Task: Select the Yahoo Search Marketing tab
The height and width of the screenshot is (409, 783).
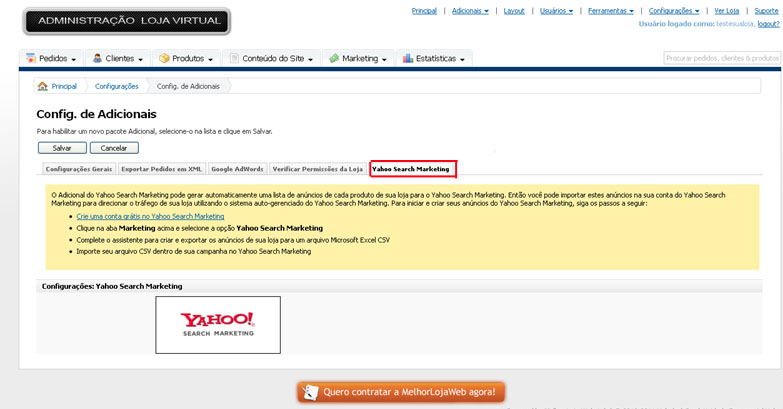Action: [x=412, y=169]
